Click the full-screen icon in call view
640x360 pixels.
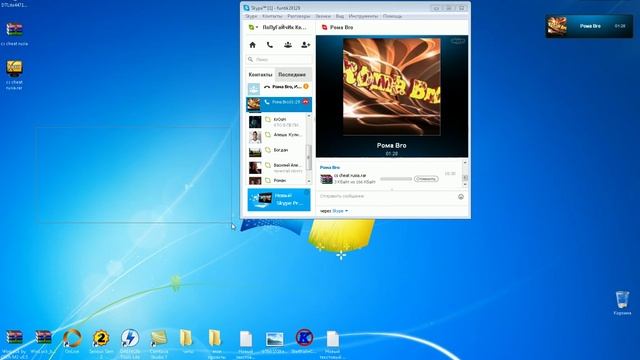[x=458, y=41]
